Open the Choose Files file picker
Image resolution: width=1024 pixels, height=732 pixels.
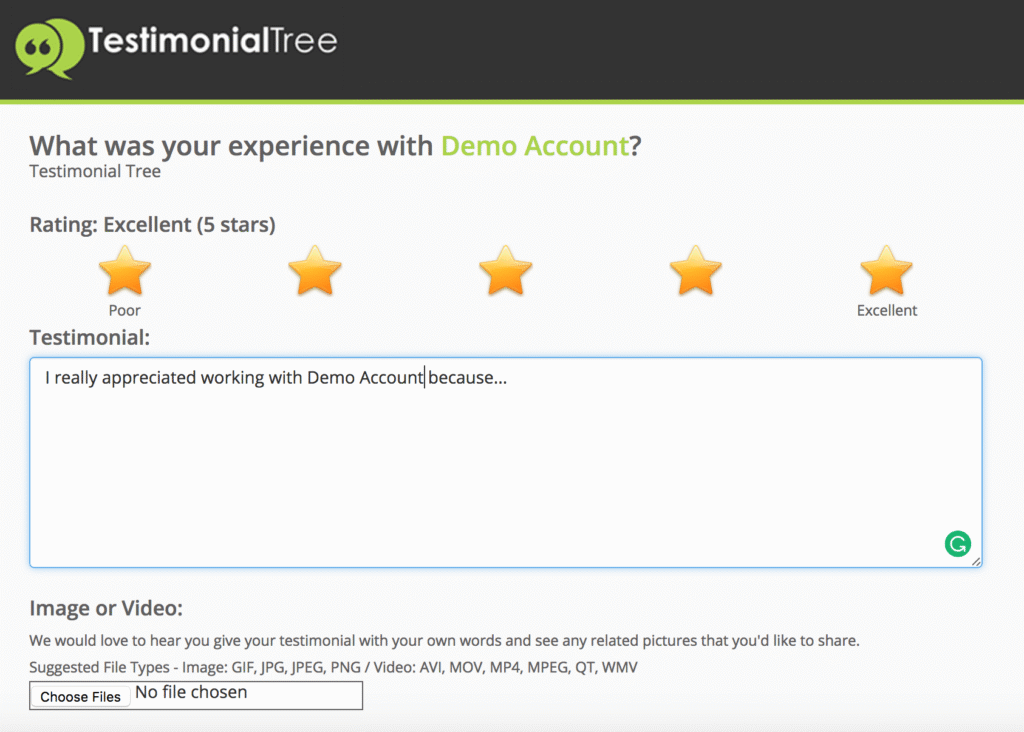coord(80,695)
